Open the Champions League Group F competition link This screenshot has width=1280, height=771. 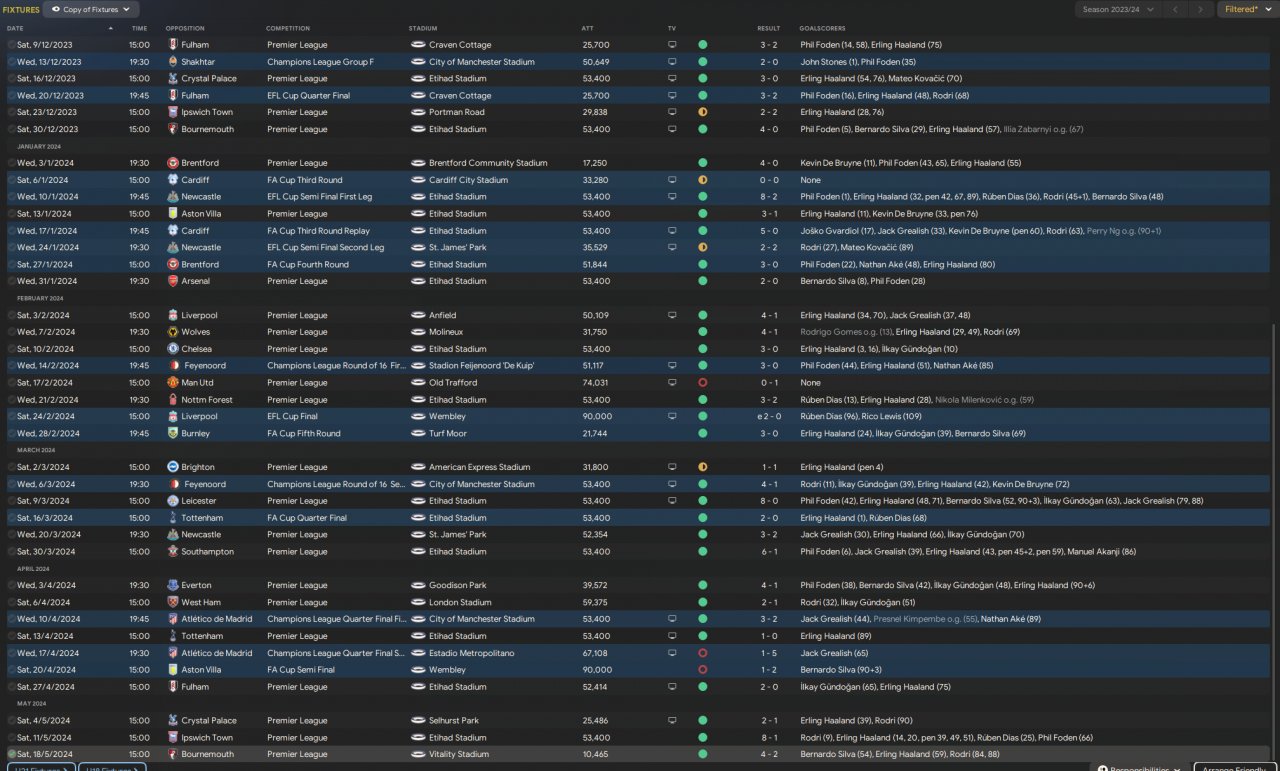(x=320, y=62)
